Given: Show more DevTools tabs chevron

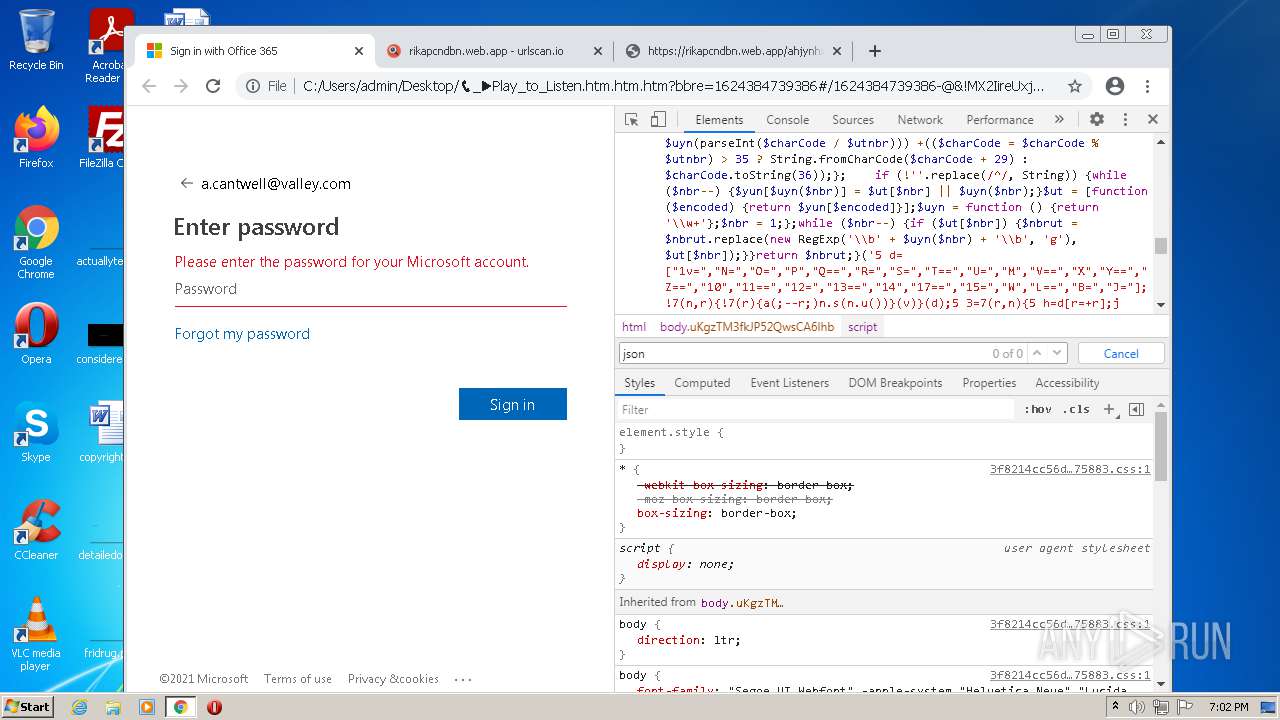Looking at the screenshot, I should pos(1059,119).
